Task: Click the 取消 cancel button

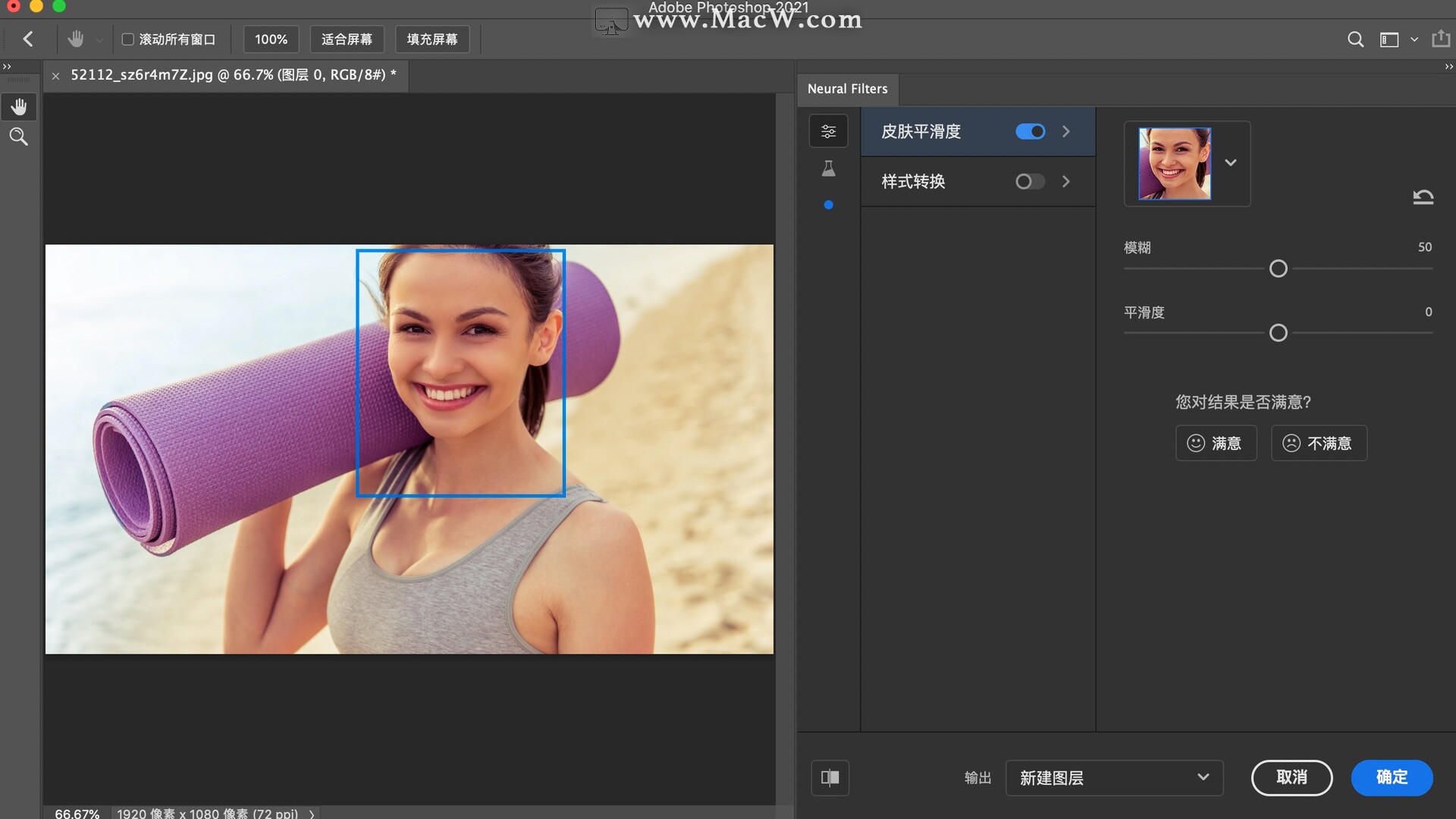Action: (x=1291, y=777)
